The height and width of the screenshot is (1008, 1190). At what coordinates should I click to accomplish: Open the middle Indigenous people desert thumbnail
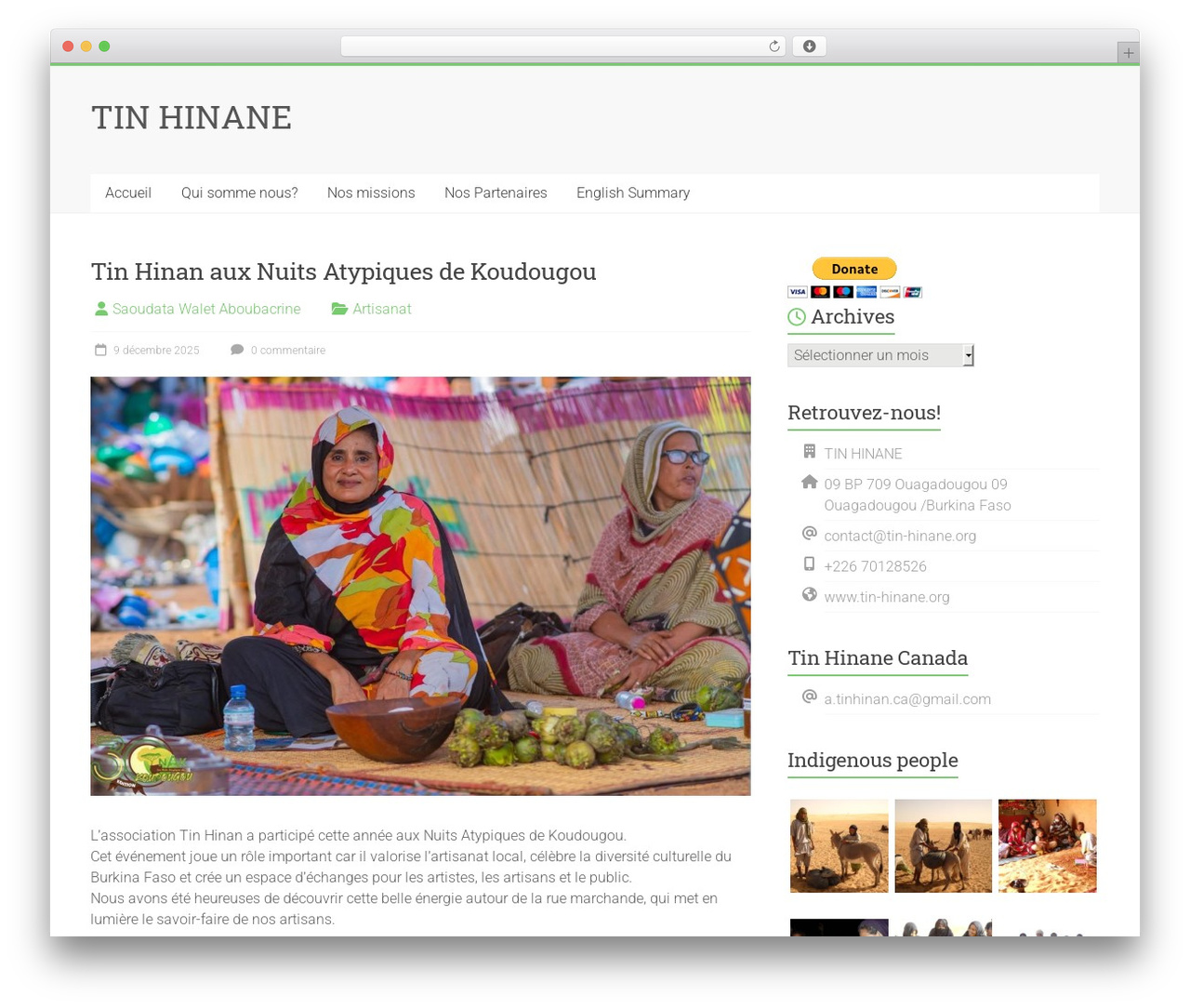point(944,846)
